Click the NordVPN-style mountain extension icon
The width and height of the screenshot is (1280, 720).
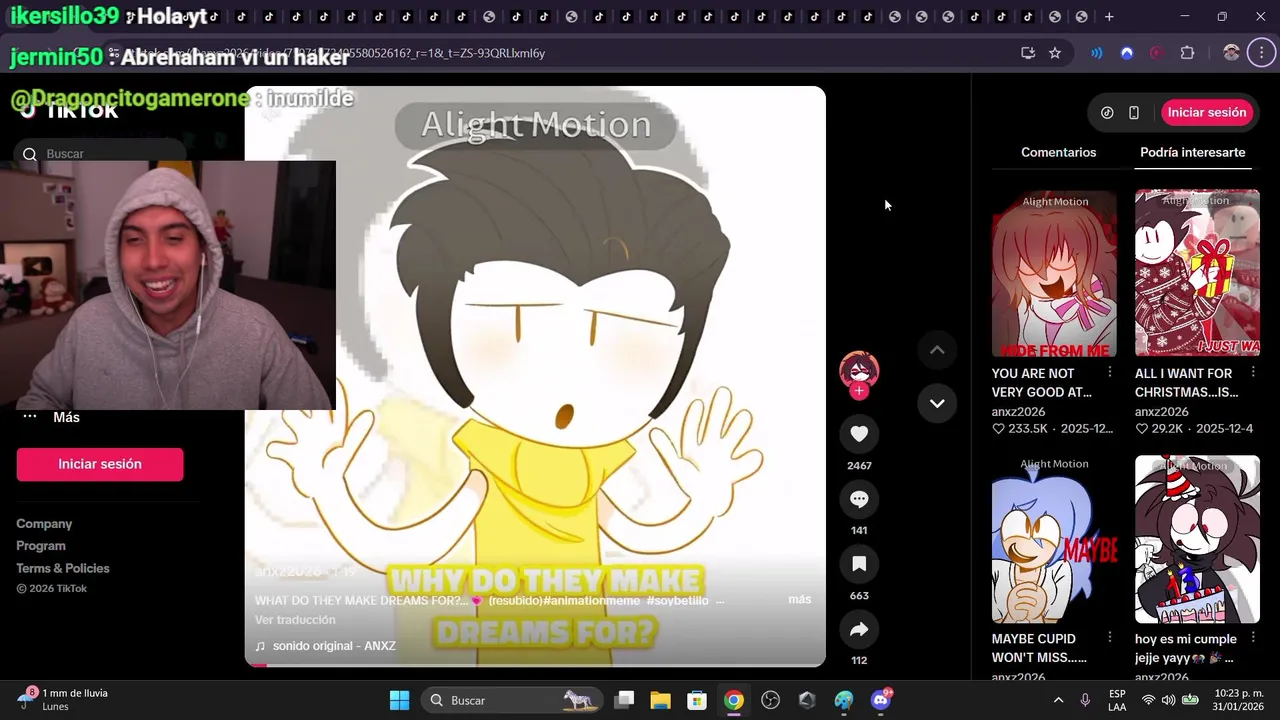coord(1127,53)
